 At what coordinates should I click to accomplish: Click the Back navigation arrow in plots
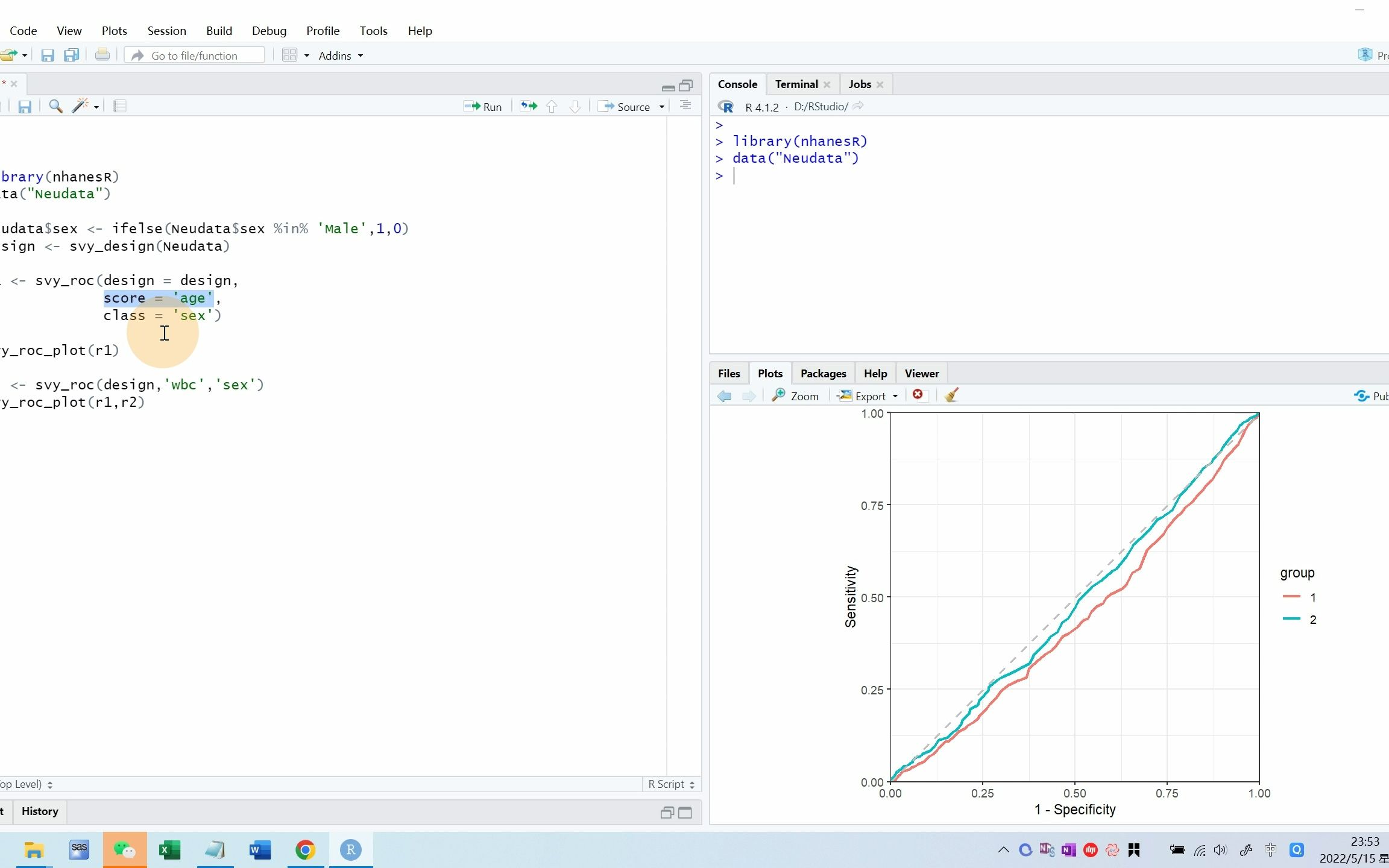[x=723, y=395]
